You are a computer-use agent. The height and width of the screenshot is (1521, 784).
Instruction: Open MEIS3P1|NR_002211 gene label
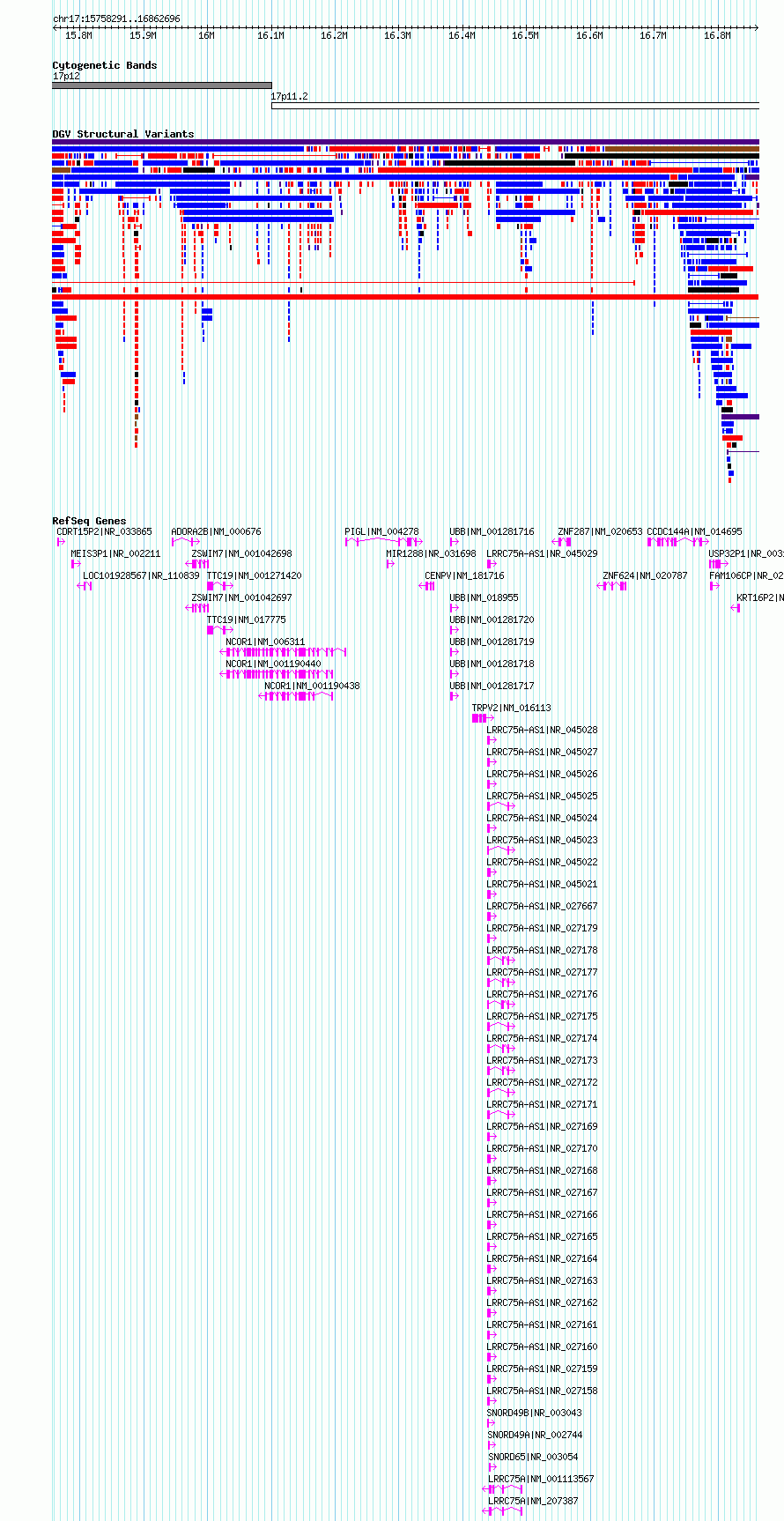(115, 553)
